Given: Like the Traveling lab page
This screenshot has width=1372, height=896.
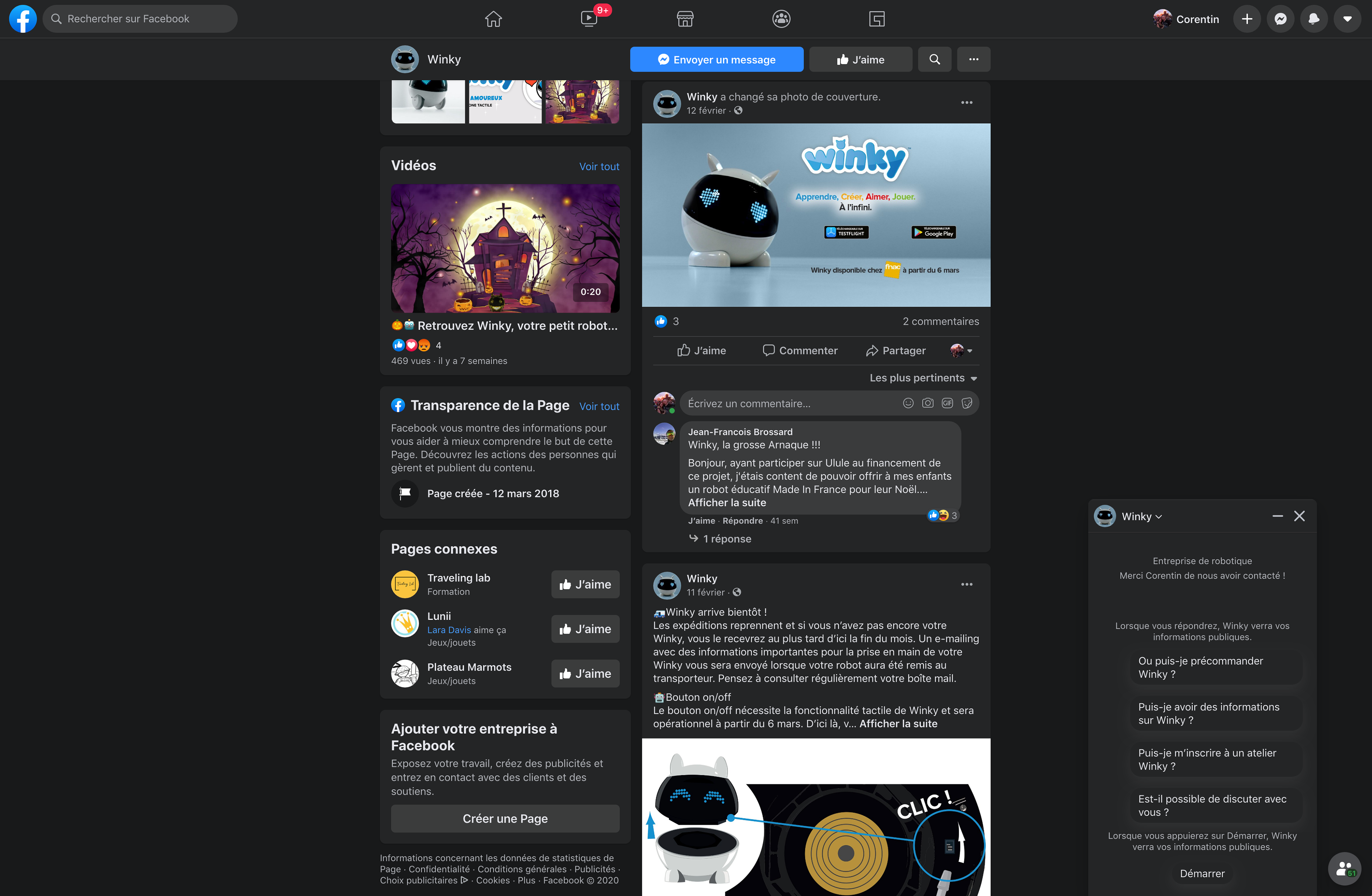Looking at the screenshot, I should coord(585,585).
